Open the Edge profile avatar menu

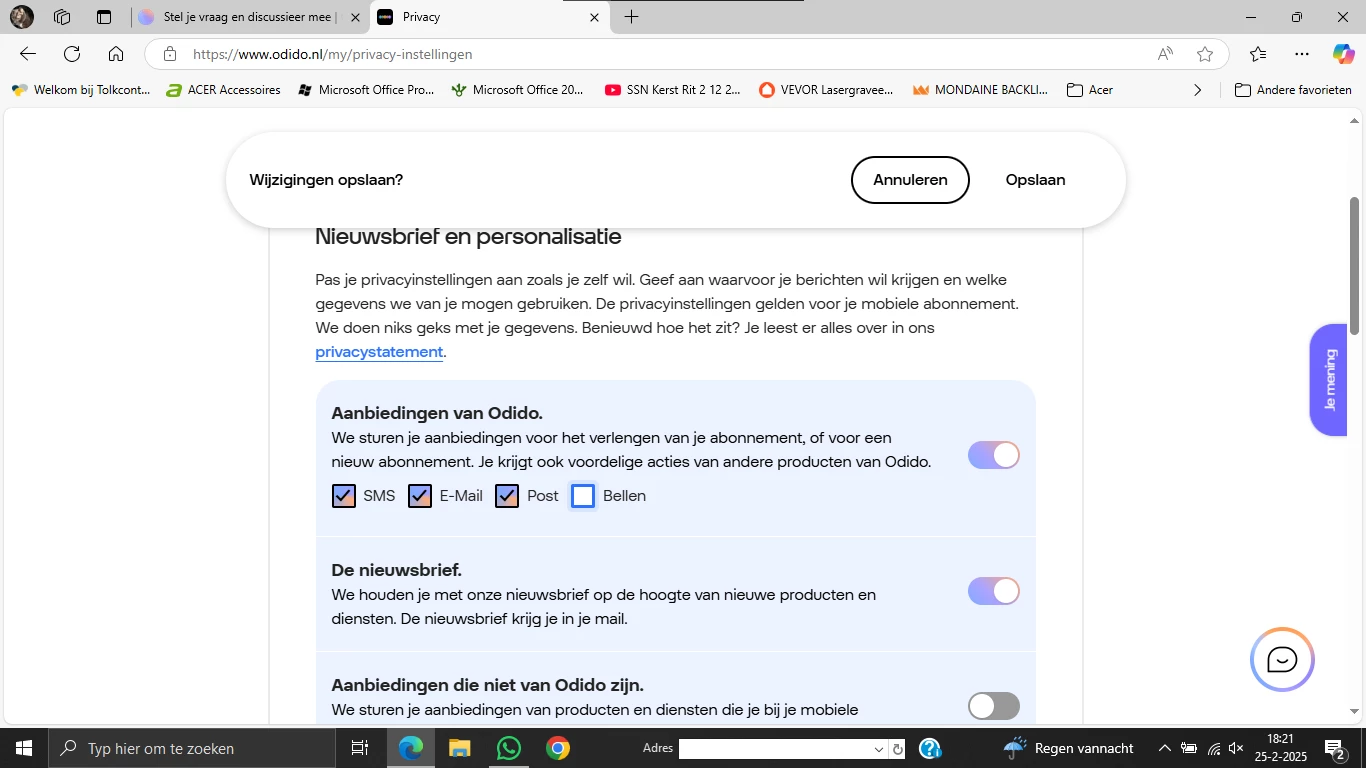[x=22, y=17]
